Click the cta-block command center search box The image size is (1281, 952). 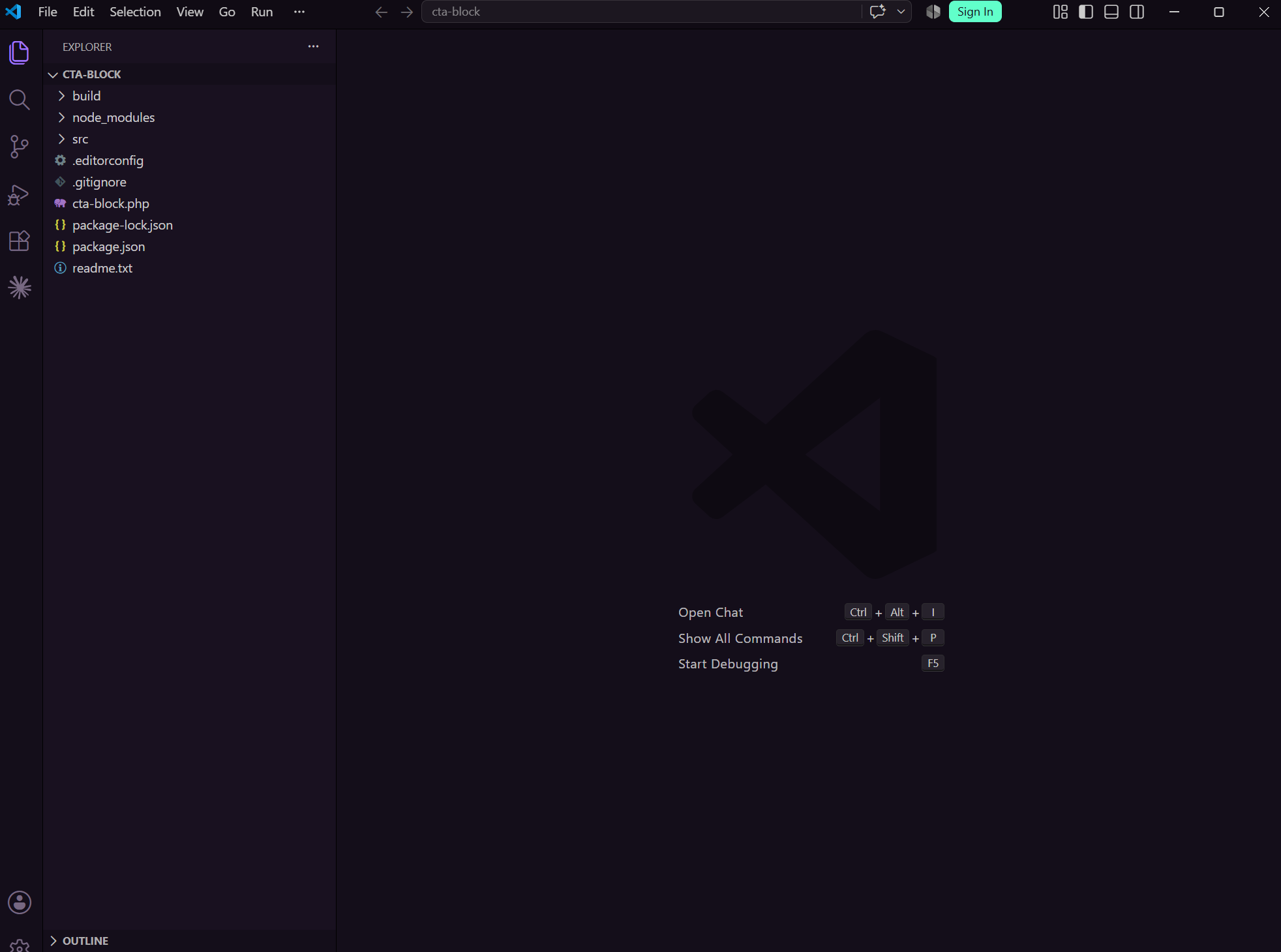tap(641, 12)
